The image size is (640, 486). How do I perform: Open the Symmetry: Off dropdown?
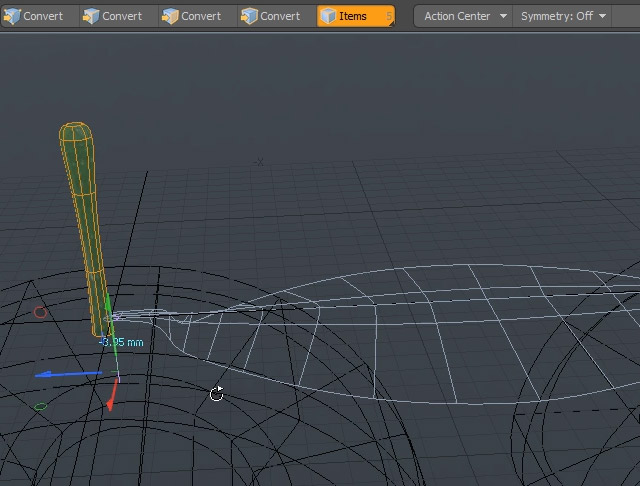pyautogui.click(x=562, y=16)
